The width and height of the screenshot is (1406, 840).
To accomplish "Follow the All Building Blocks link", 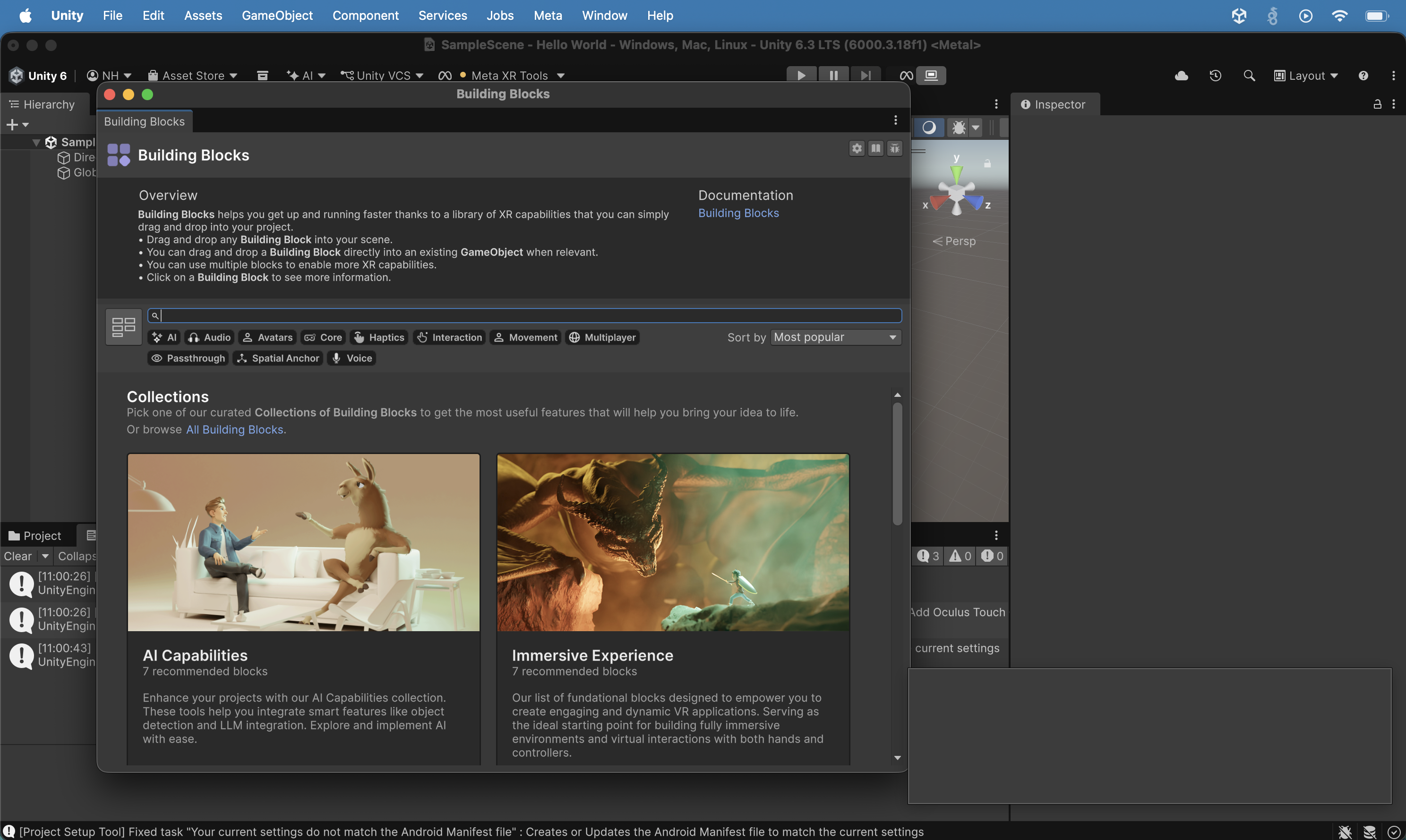I will [235, 429].
